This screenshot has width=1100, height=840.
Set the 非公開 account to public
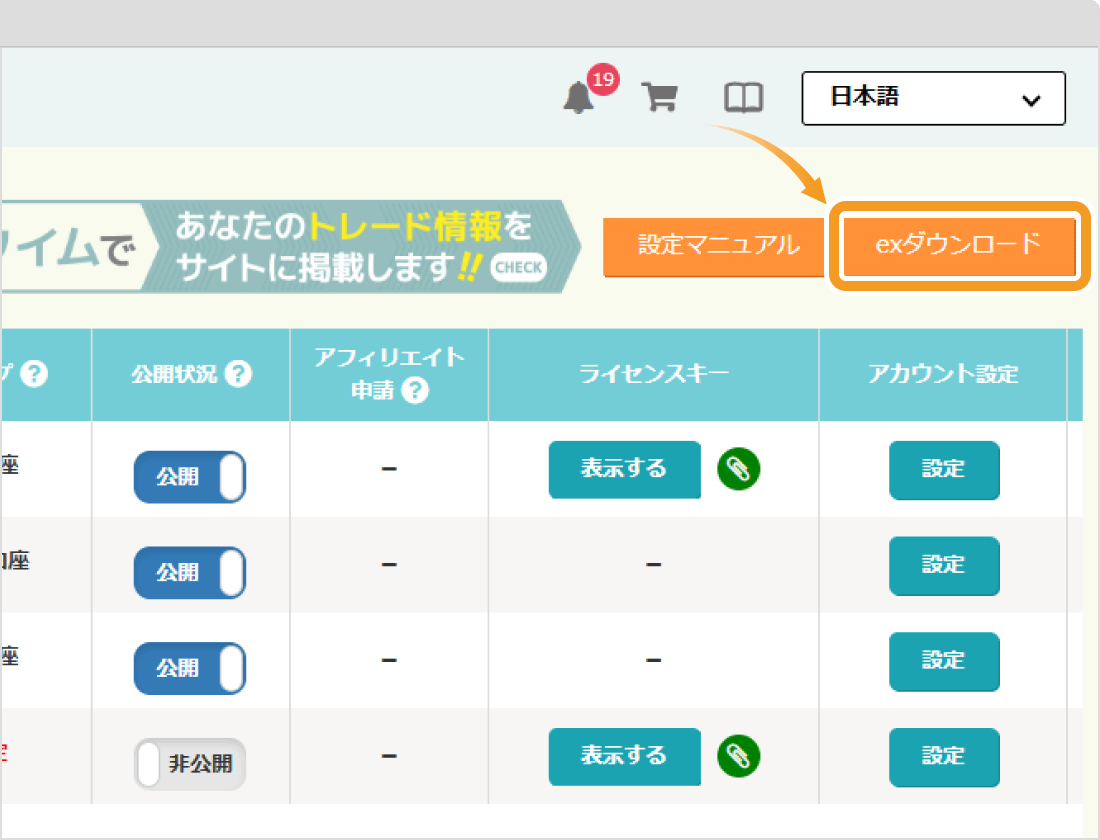[x=190, y=763]
